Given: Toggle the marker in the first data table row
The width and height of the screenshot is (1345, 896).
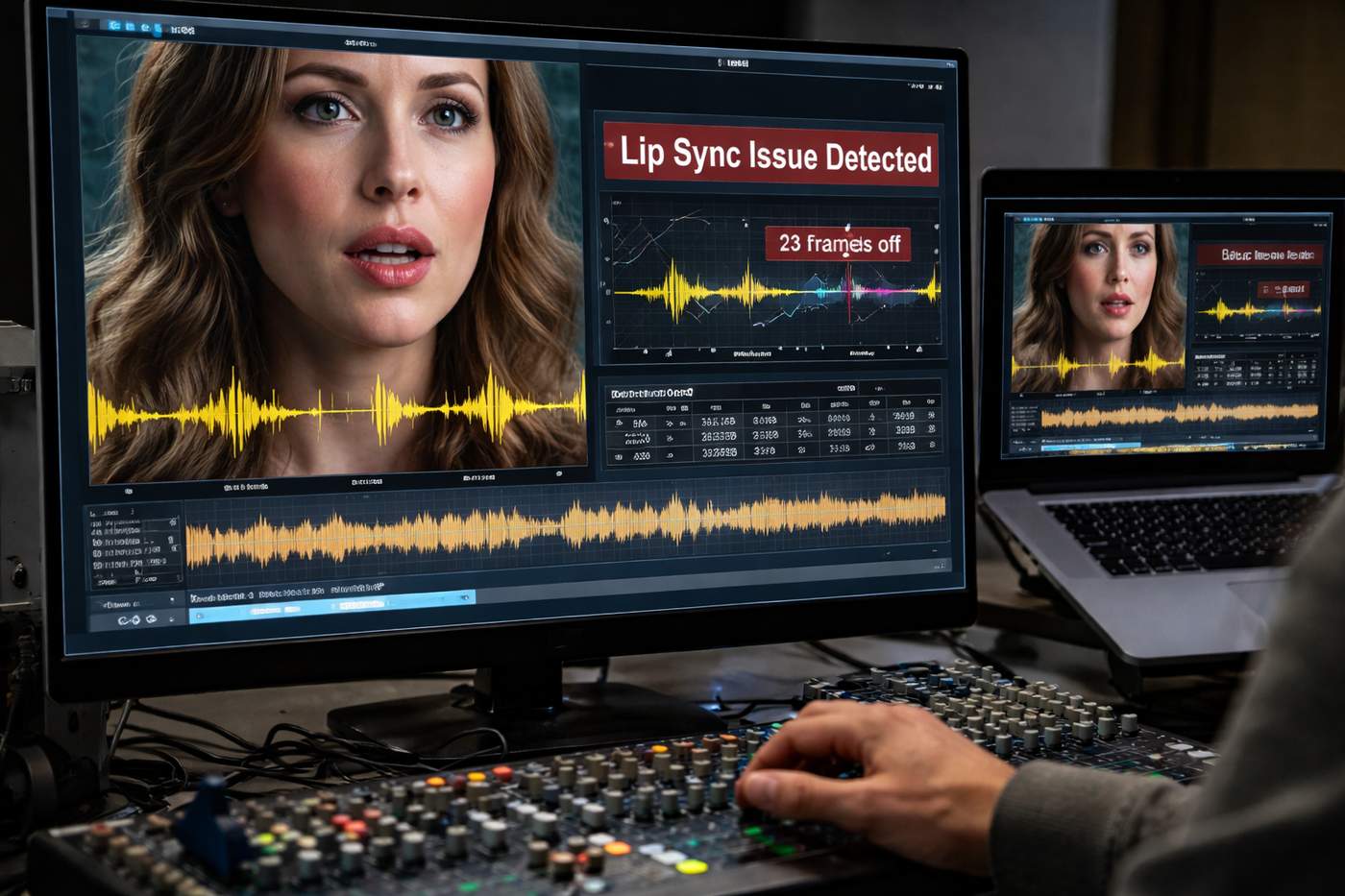Looking at the screenshot, I should pyautogui.click(x=931, y=417).
